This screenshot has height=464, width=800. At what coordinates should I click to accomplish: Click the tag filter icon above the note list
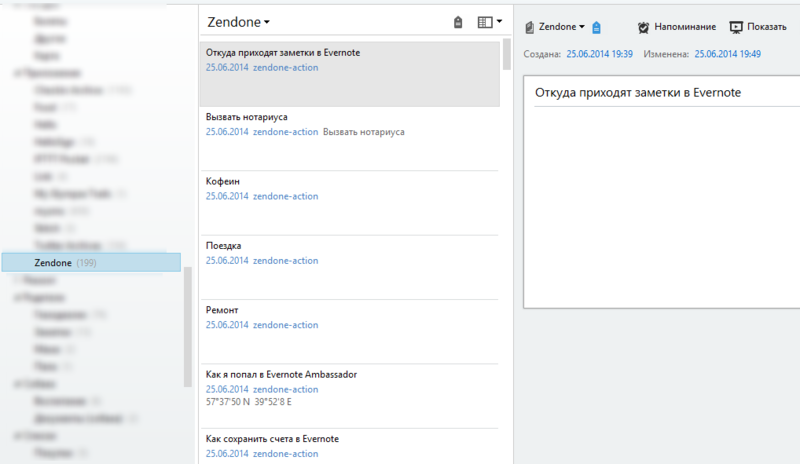458,22
